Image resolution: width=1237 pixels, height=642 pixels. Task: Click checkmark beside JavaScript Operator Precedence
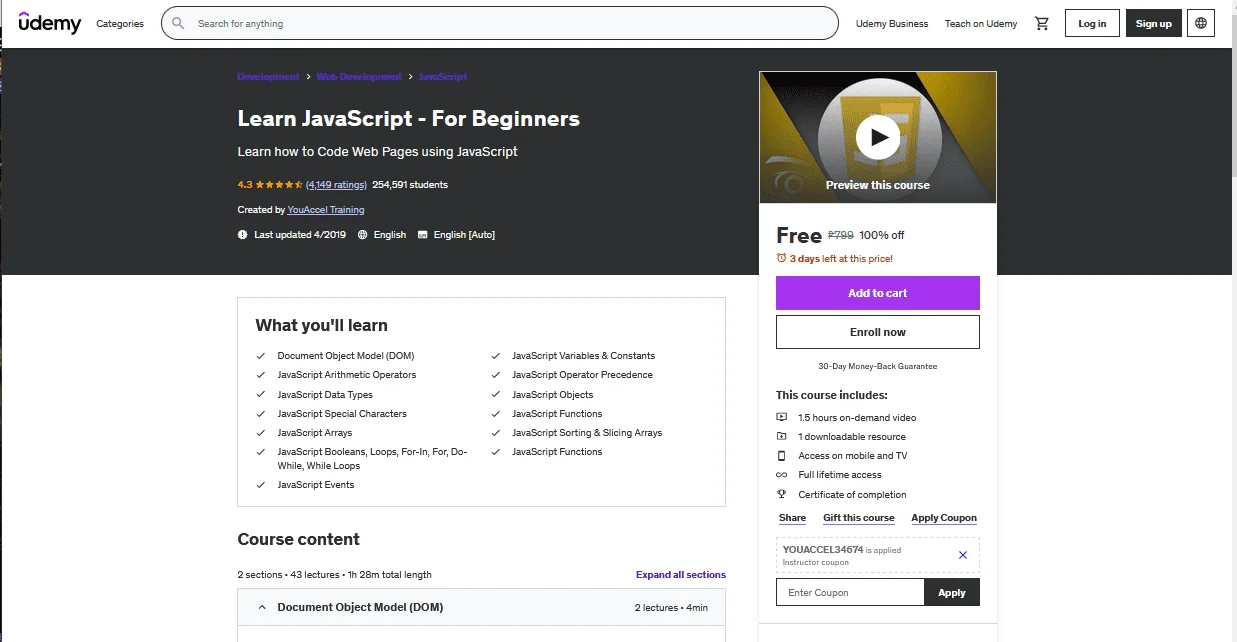coord(495,375)
